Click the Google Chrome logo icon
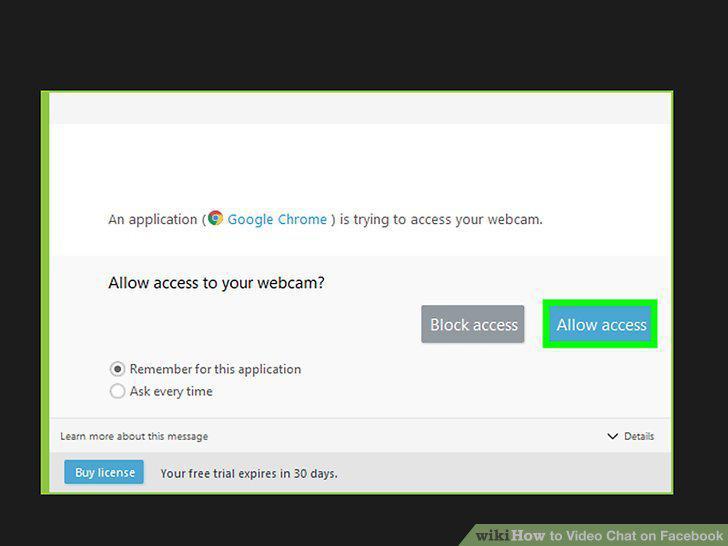The height and width of the screenshot is (546, 728). click(215, 218)
